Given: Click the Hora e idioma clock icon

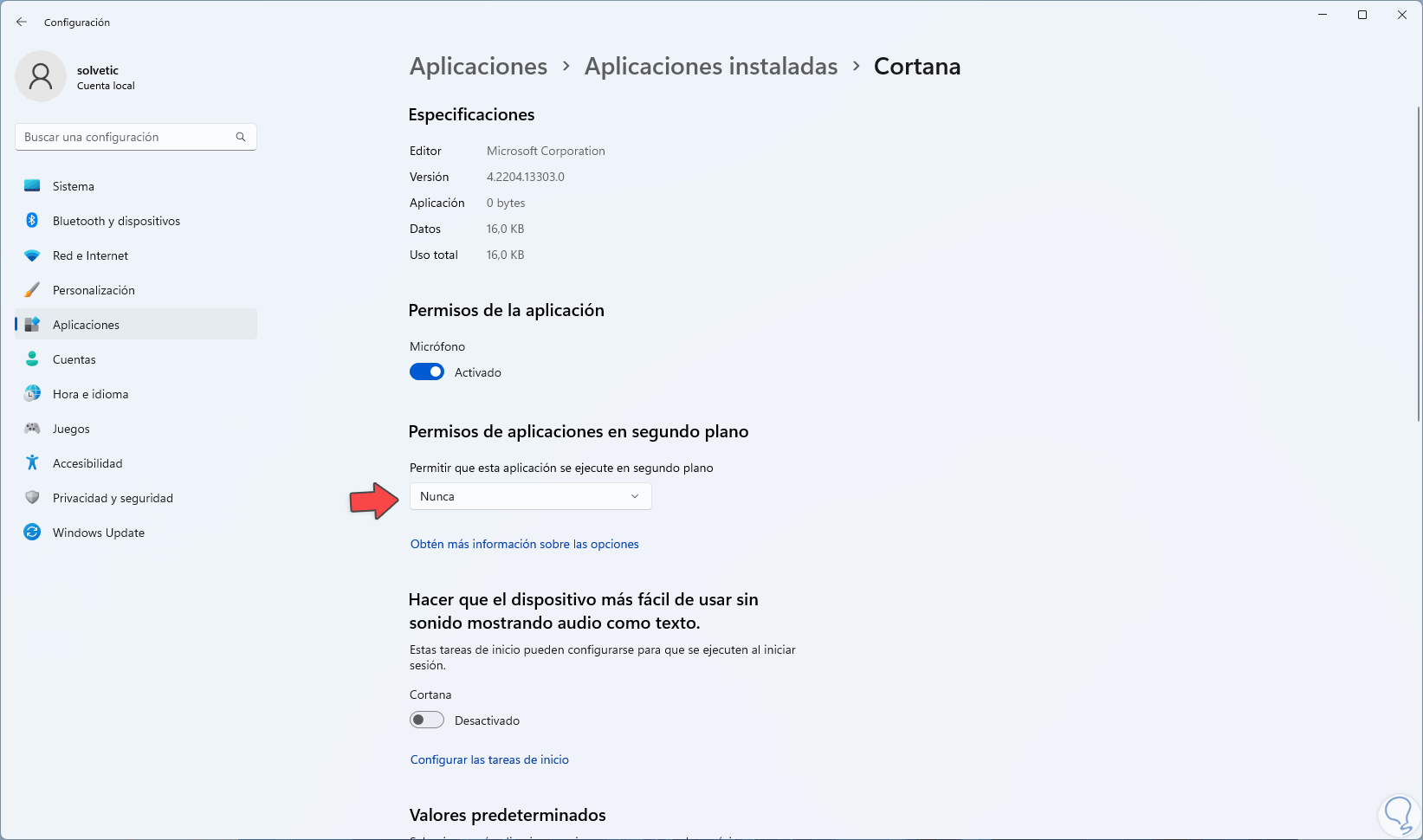Looking at the screenshot, I should (x=32, y=394).
